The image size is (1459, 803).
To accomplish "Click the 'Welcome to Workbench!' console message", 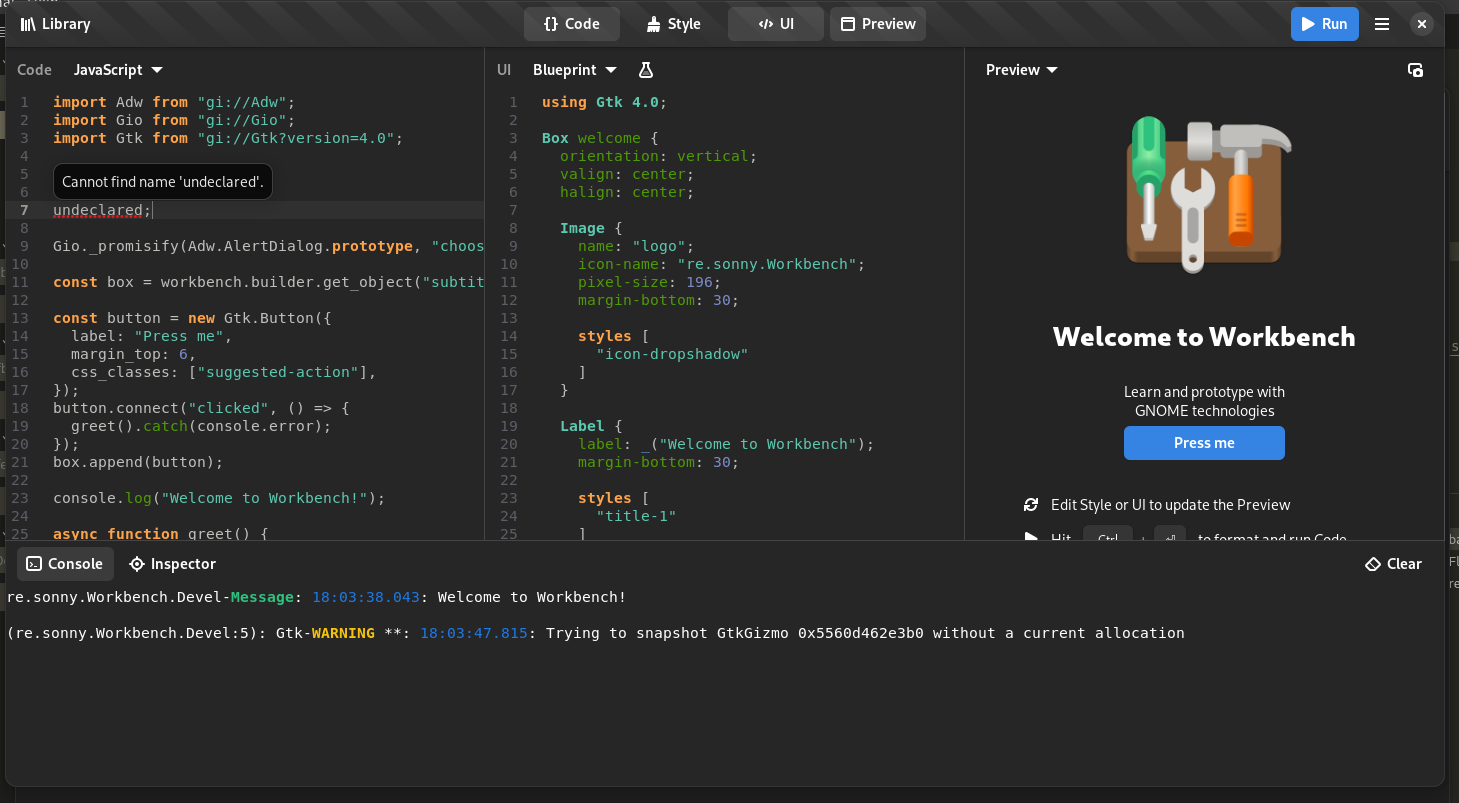I will click(317, 597).
